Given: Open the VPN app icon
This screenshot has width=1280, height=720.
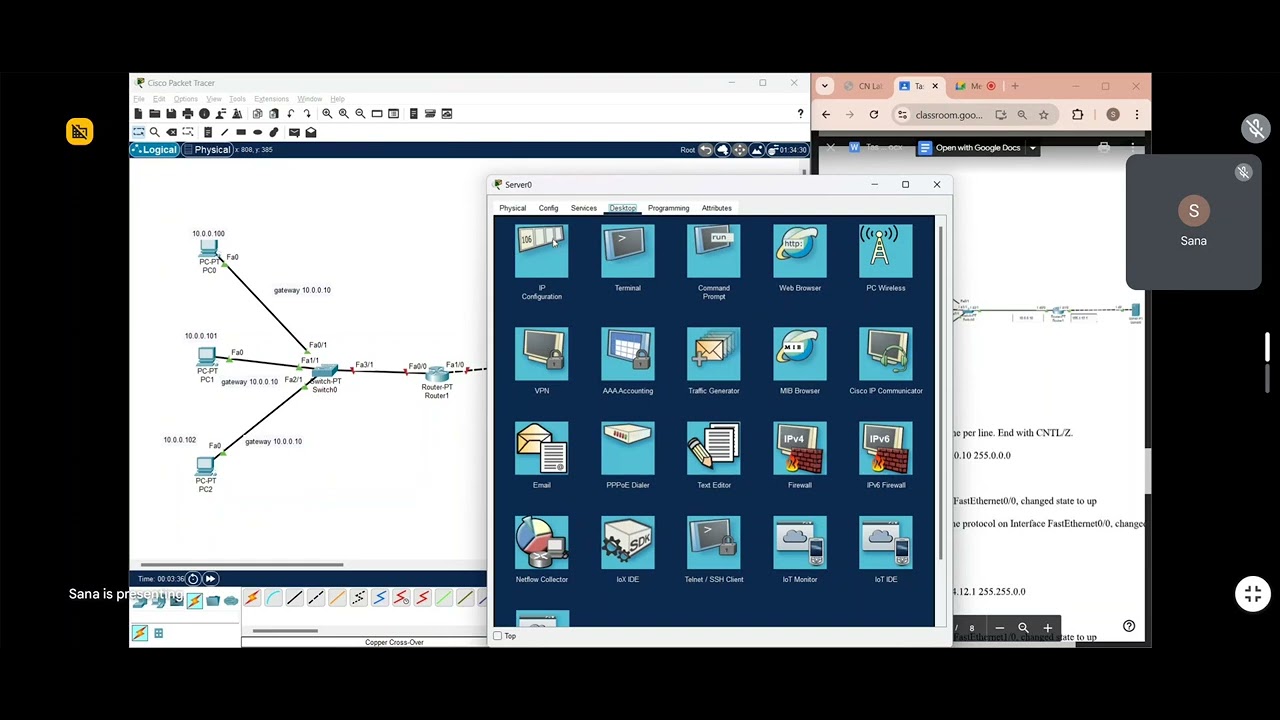Looking at the screenshot, I should (x=541, y=354).
